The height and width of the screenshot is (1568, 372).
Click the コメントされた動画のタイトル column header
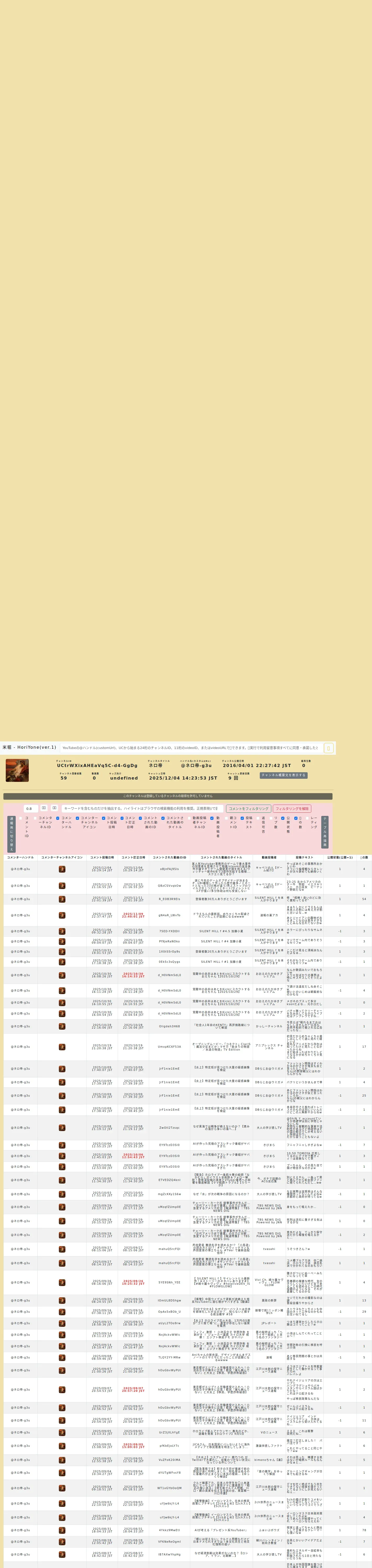pos(221,857)
